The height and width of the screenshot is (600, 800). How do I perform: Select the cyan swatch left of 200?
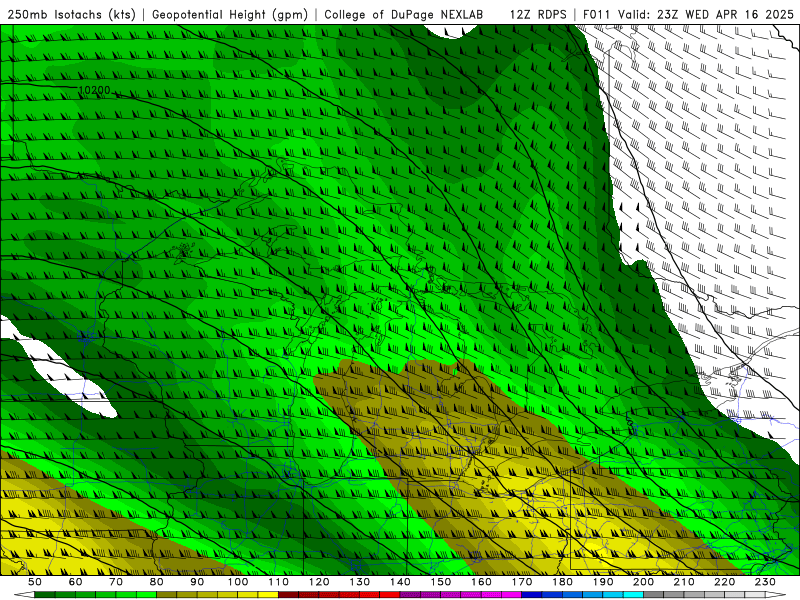pos(633,595)
